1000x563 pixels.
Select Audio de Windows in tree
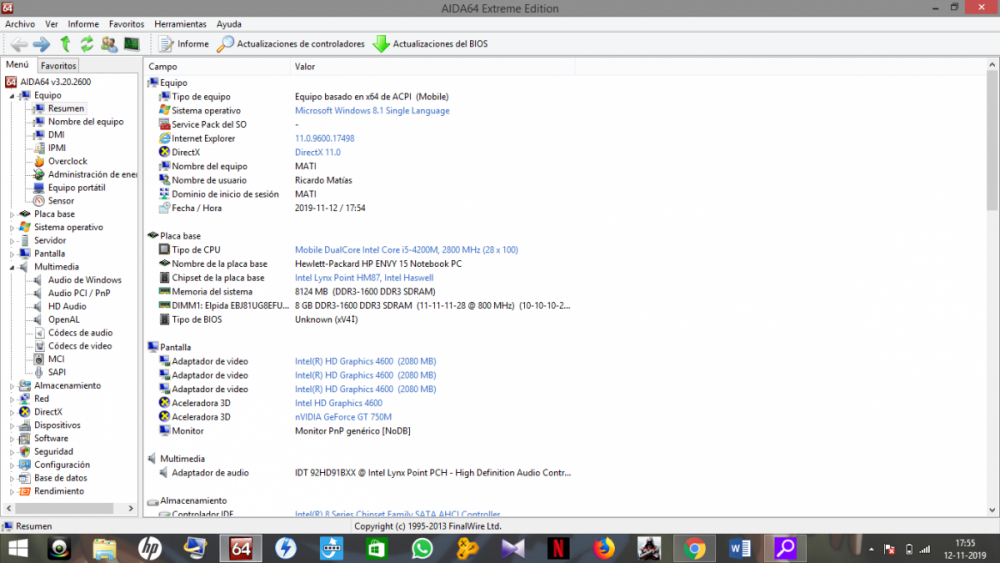click(x=84, y=280)
